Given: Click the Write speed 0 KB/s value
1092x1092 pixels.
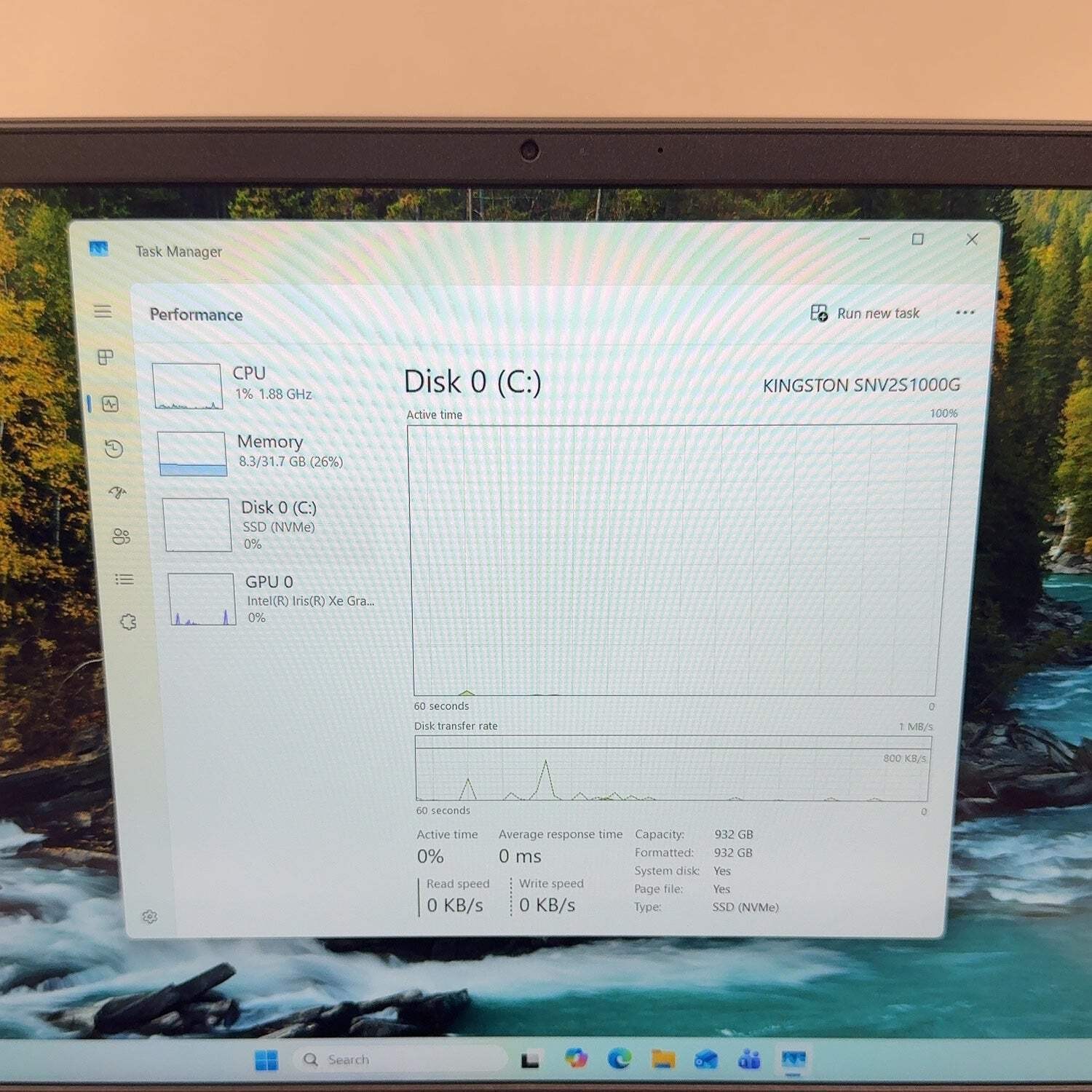Looking at the screenshot, I should 547,905.
